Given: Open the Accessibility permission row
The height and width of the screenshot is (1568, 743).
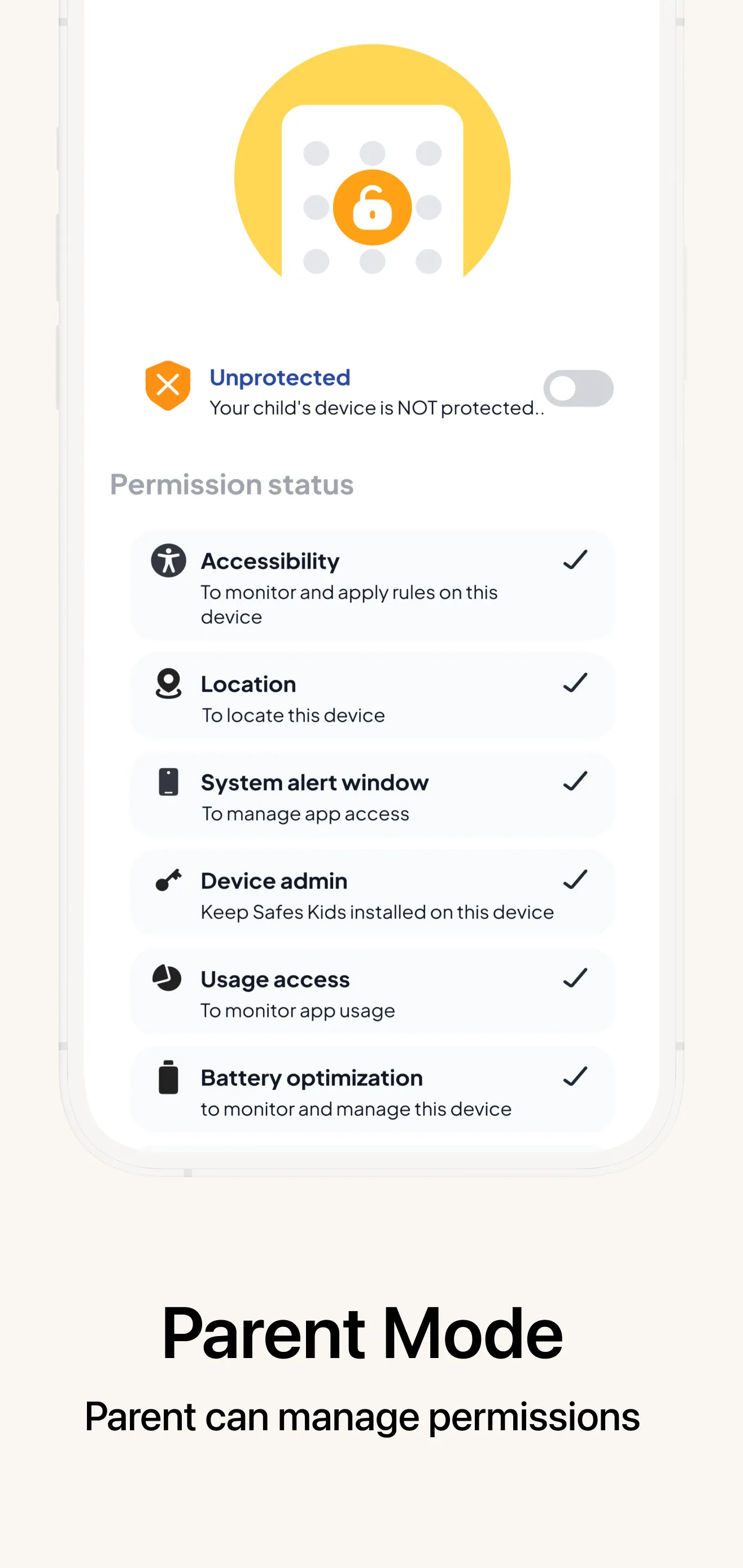Looking at the screenshot, I should point(372,585).
